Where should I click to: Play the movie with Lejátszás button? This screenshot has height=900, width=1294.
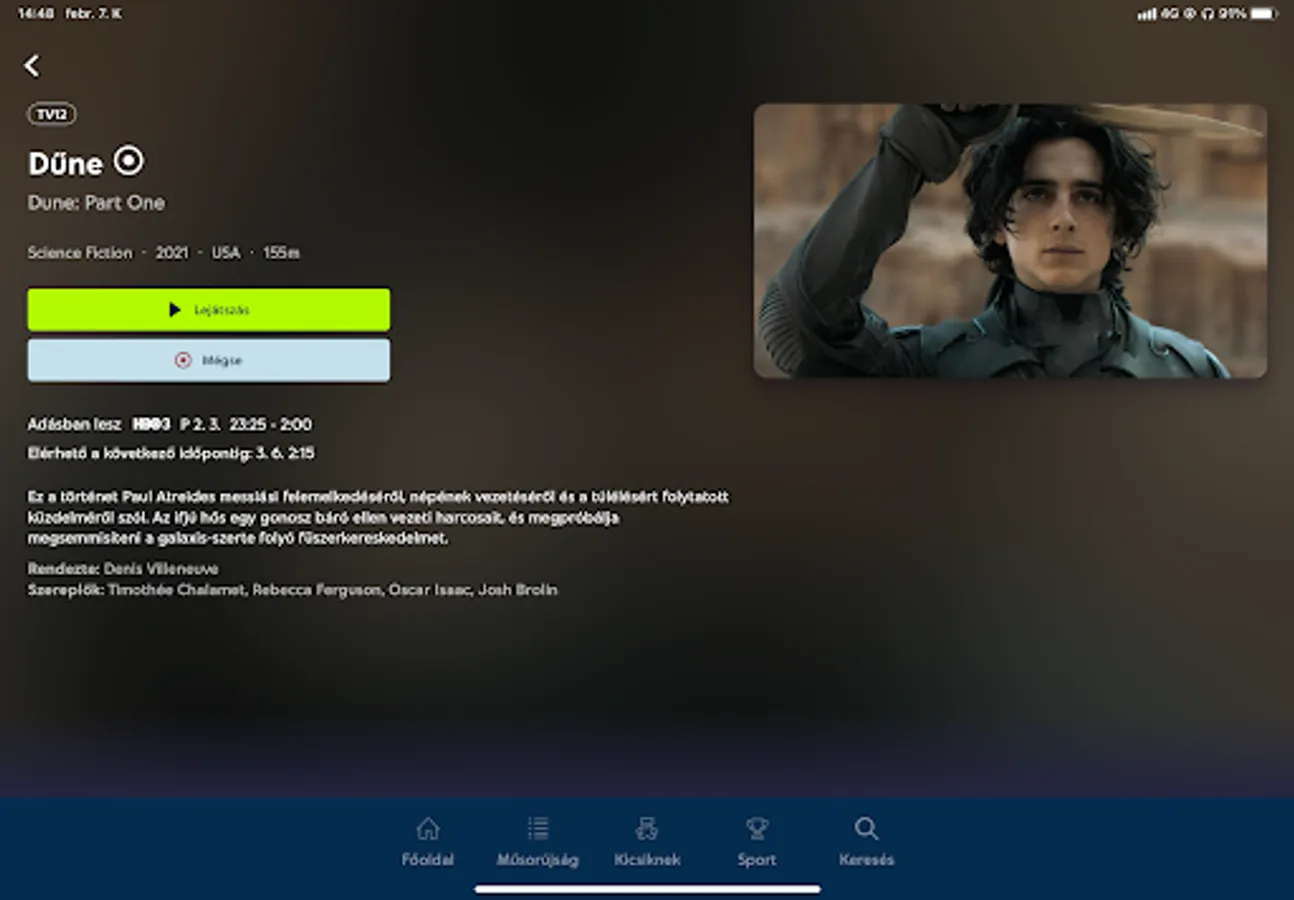point(209,310)
